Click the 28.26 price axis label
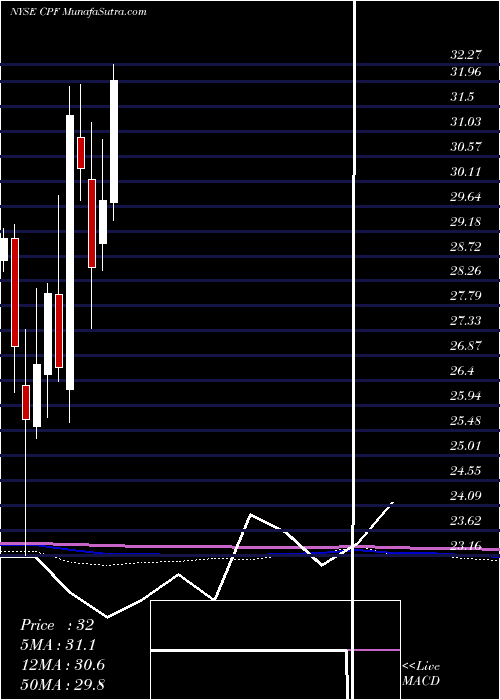 (x=466, y=271)
